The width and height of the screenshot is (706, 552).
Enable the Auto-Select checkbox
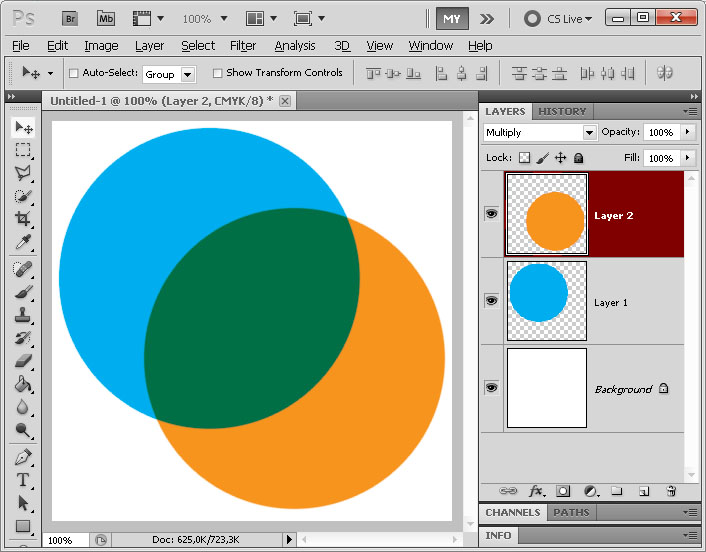(74, 73)
